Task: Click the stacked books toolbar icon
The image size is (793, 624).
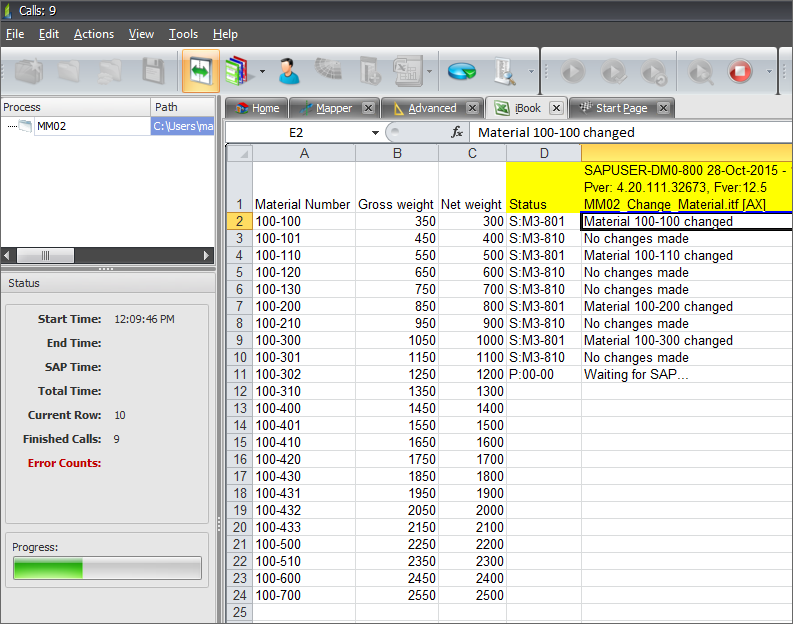Action: 237,72
